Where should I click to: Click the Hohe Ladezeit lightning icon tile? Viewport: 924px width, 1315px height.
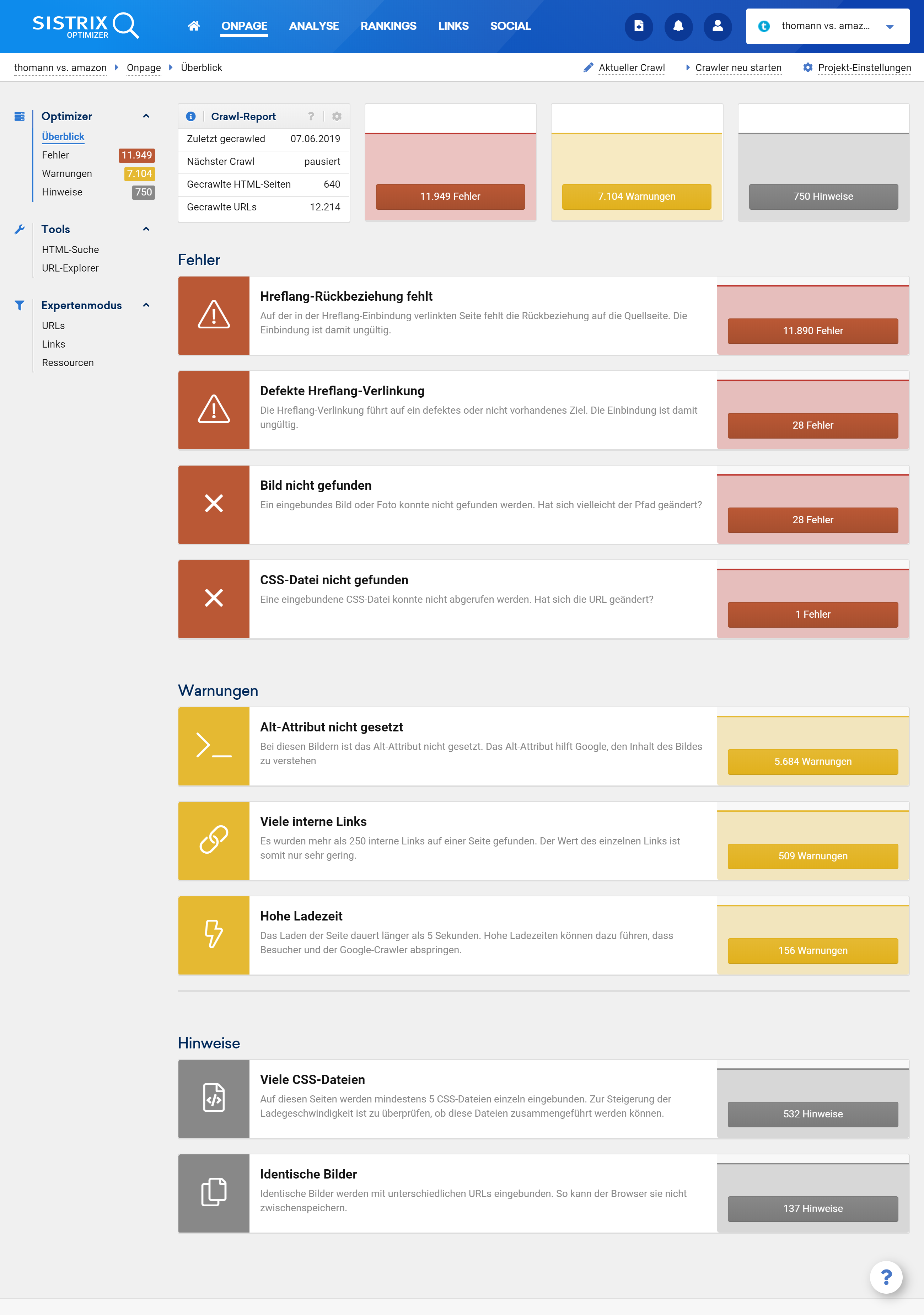click(214, 935)
